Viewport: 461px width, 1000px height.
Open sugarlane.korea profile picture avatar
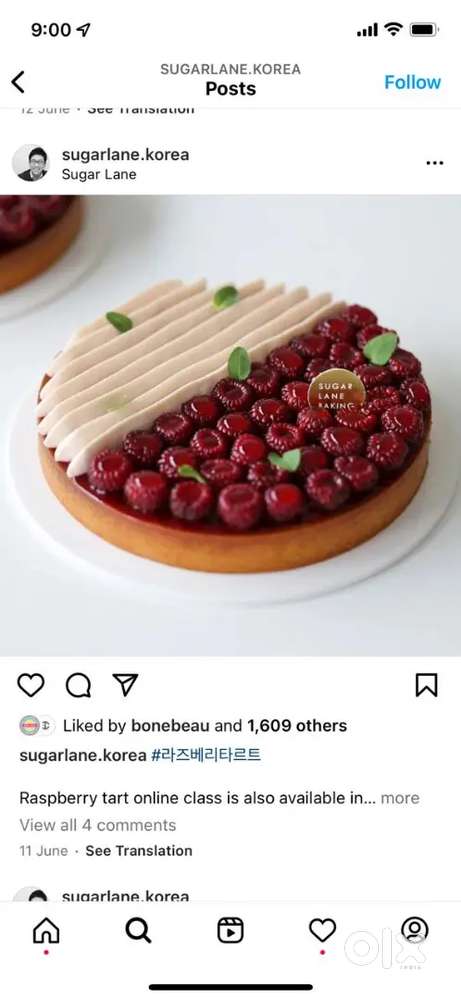coord(30,163)
